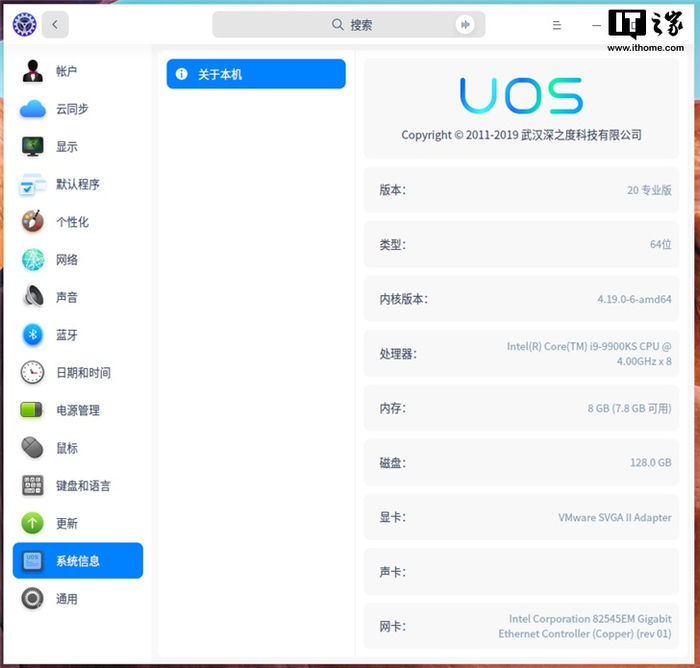
Task: Open the 蓝牙 Bluetooth icon
Action: pyautogui.click(x=33, y=334)
